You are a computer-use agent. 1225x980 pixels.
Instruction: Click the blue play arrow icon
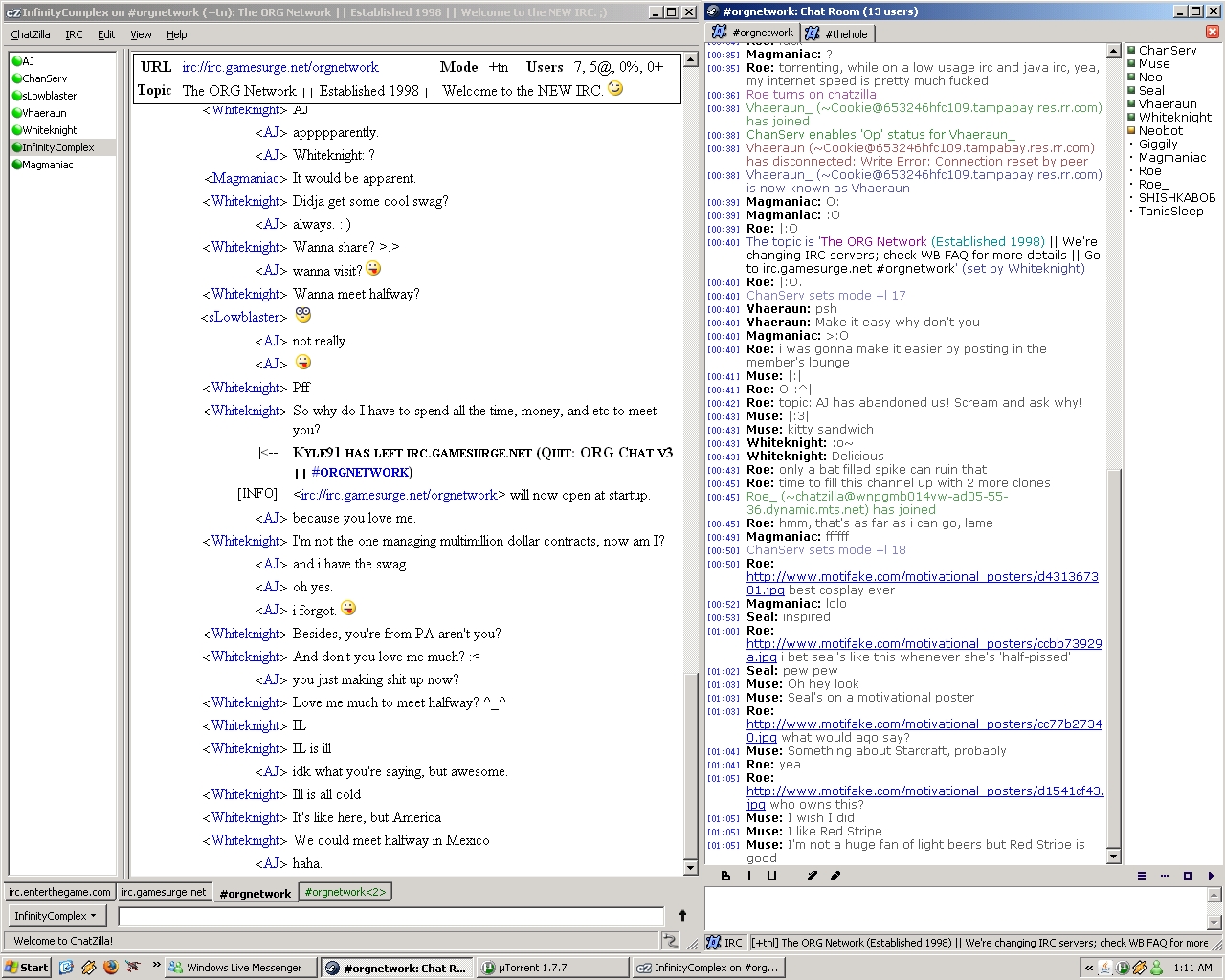(1211, 876)
